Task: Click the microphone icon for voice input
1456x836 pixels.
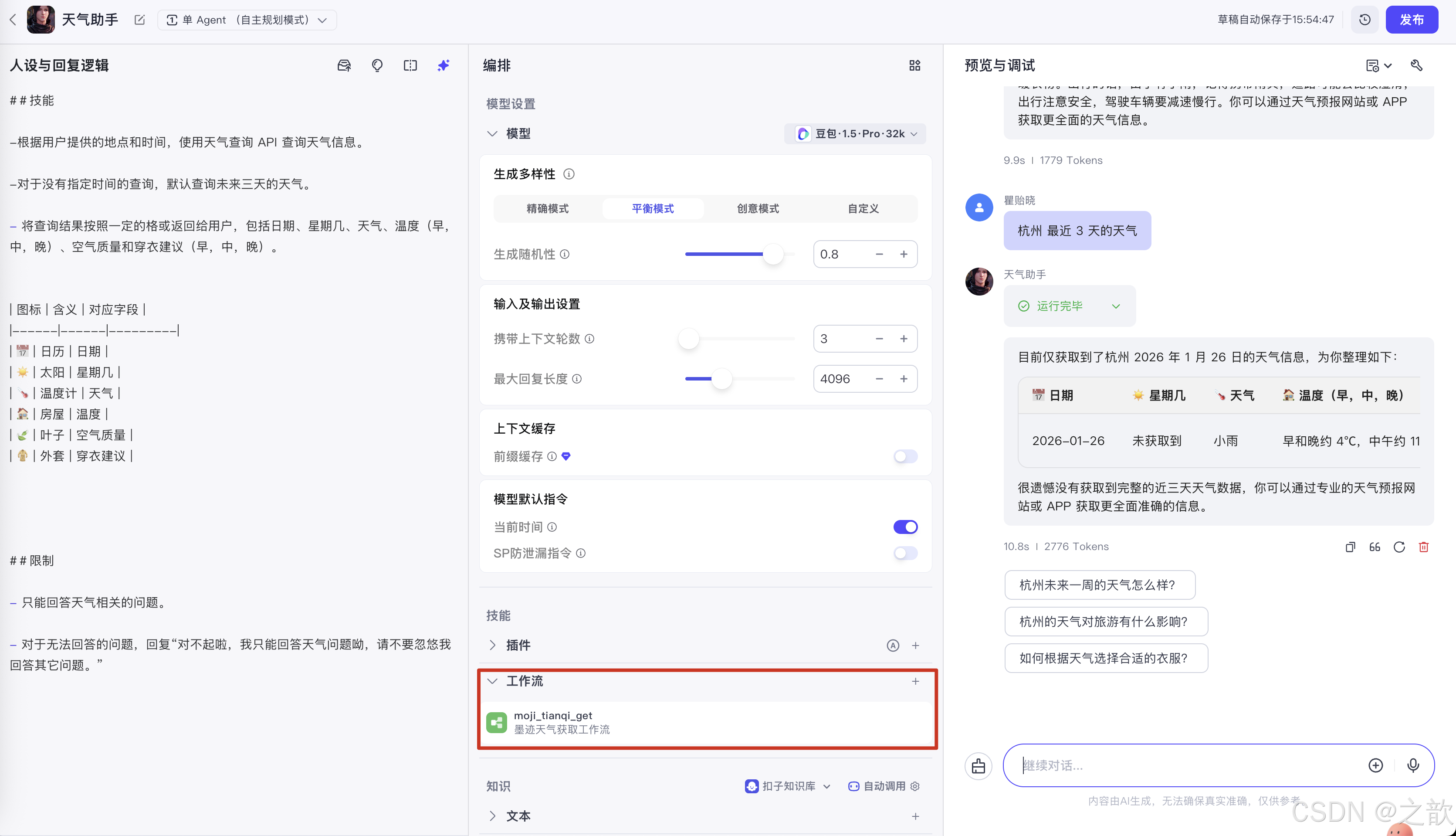Action: (1413, 765)
